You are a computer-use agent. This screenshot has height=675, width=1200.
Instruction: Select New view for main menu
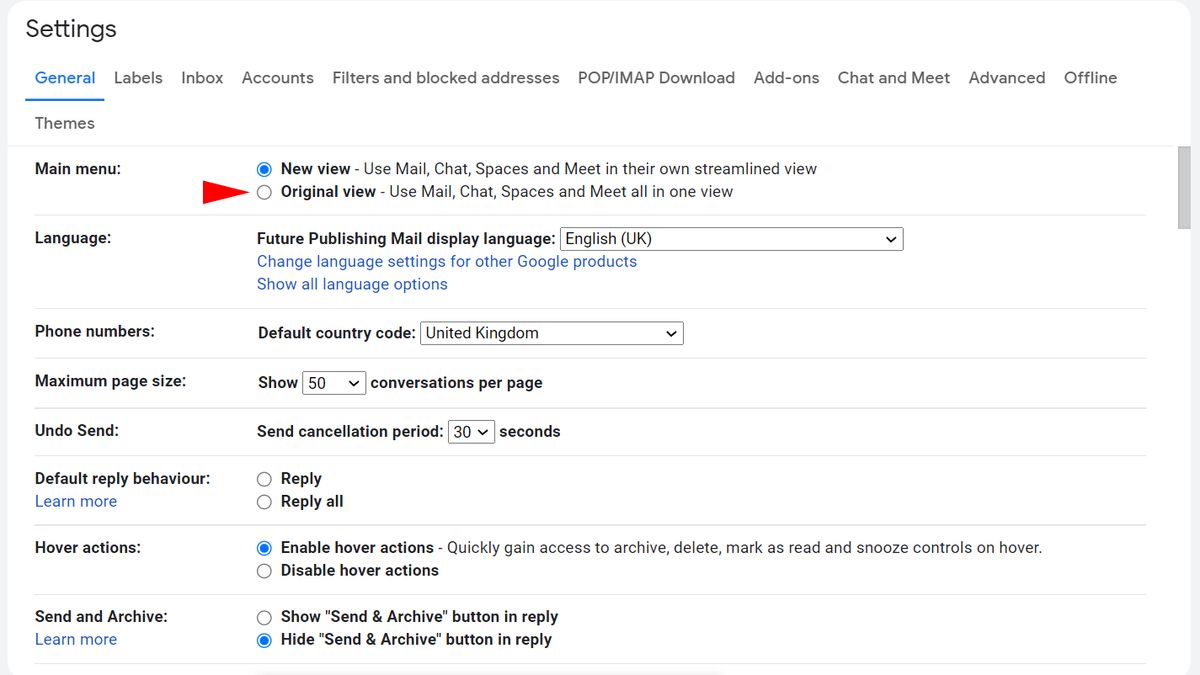[264, 168]
